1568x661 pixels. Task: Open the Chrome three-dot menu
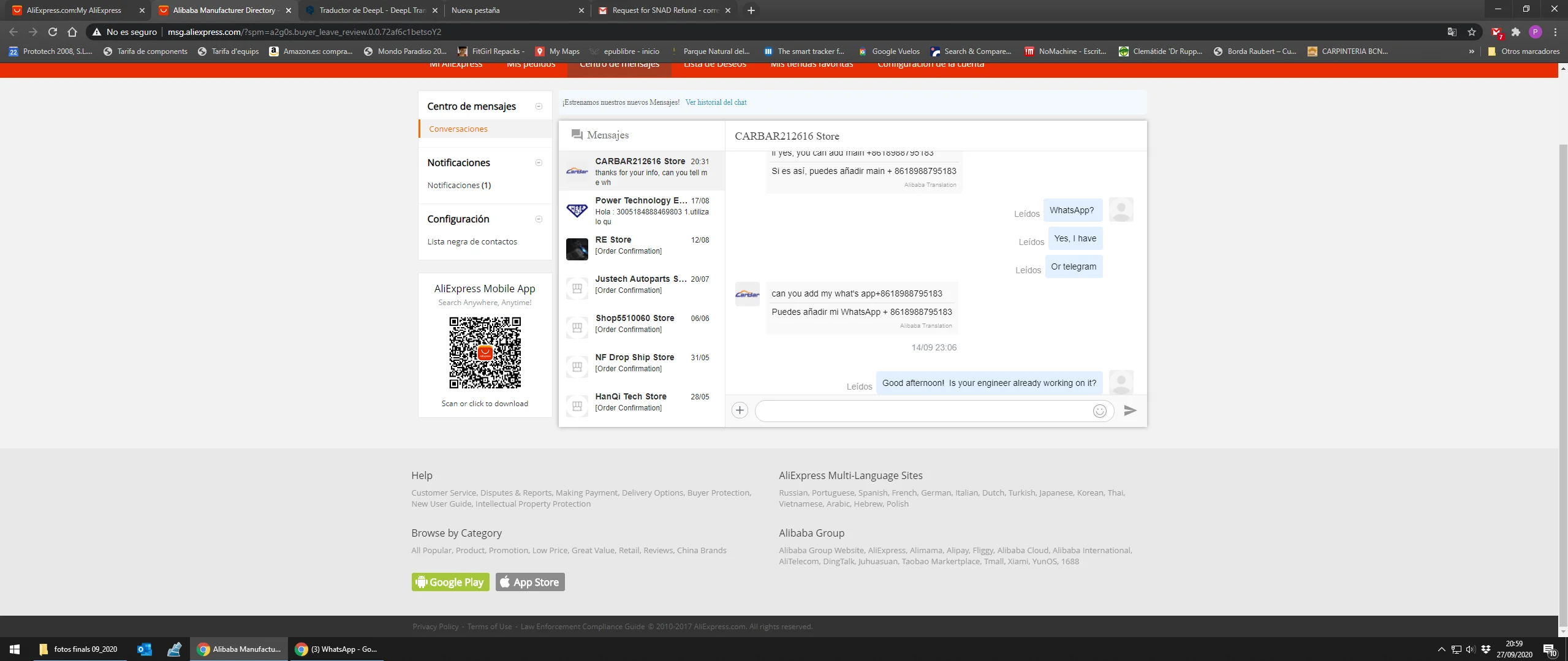pyautogui.click(x=1555, y=32)
